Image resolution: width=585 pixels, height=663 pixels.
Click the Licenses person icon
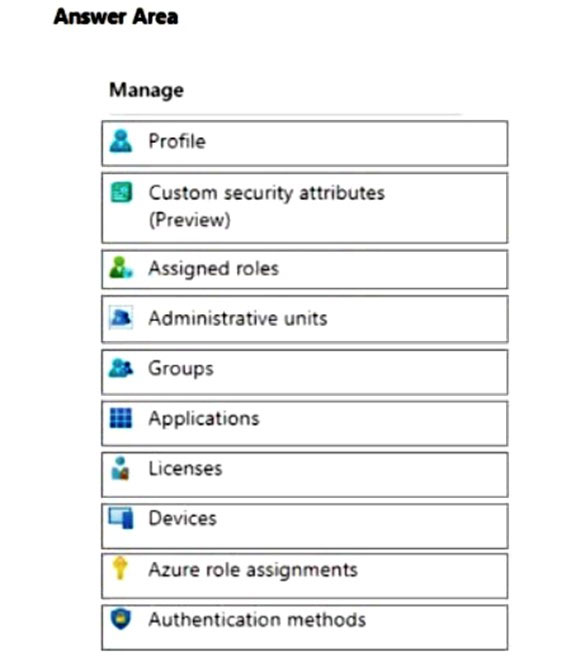pos(120,468)
